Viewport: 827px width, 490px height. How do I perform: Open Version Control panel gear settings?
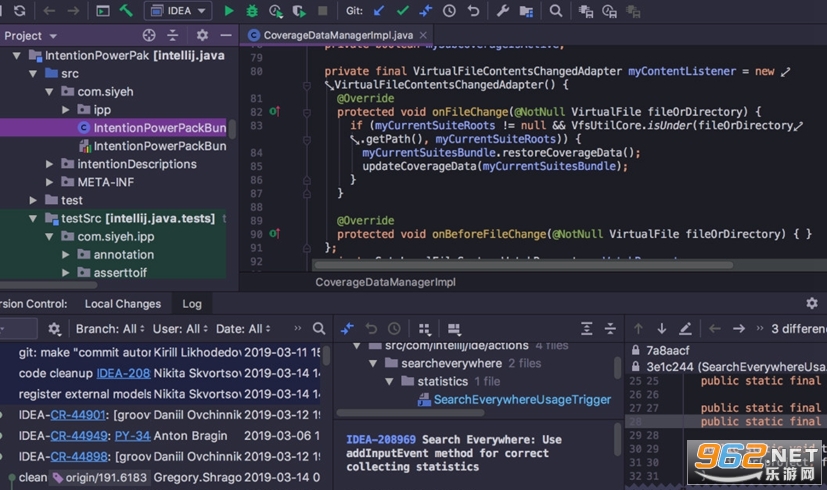click(812, 303)
